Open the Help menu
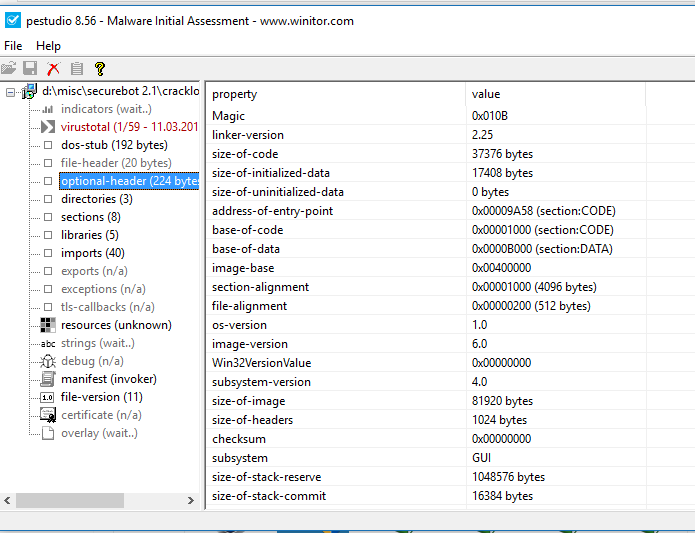This screenshot has height=533, width=695. click(48, 46)
